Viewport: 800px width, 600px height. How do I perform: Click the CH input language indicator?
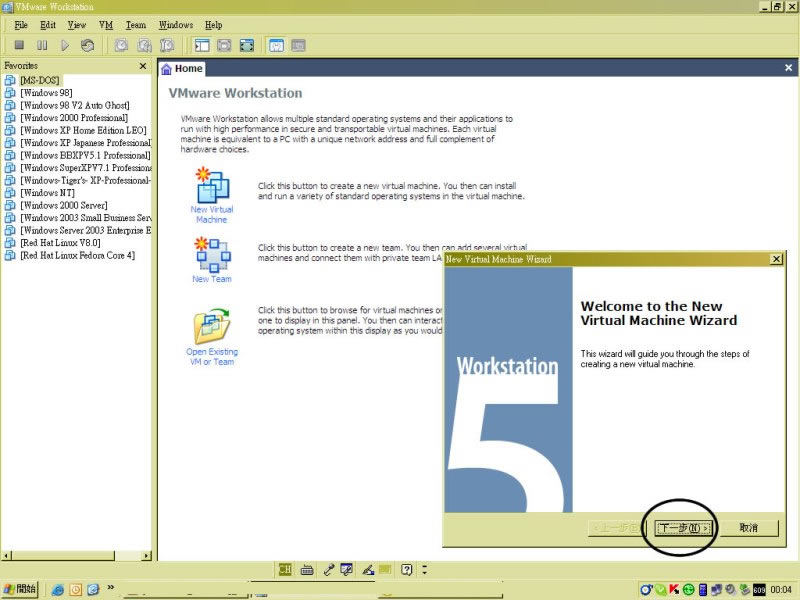click(285, 569)
